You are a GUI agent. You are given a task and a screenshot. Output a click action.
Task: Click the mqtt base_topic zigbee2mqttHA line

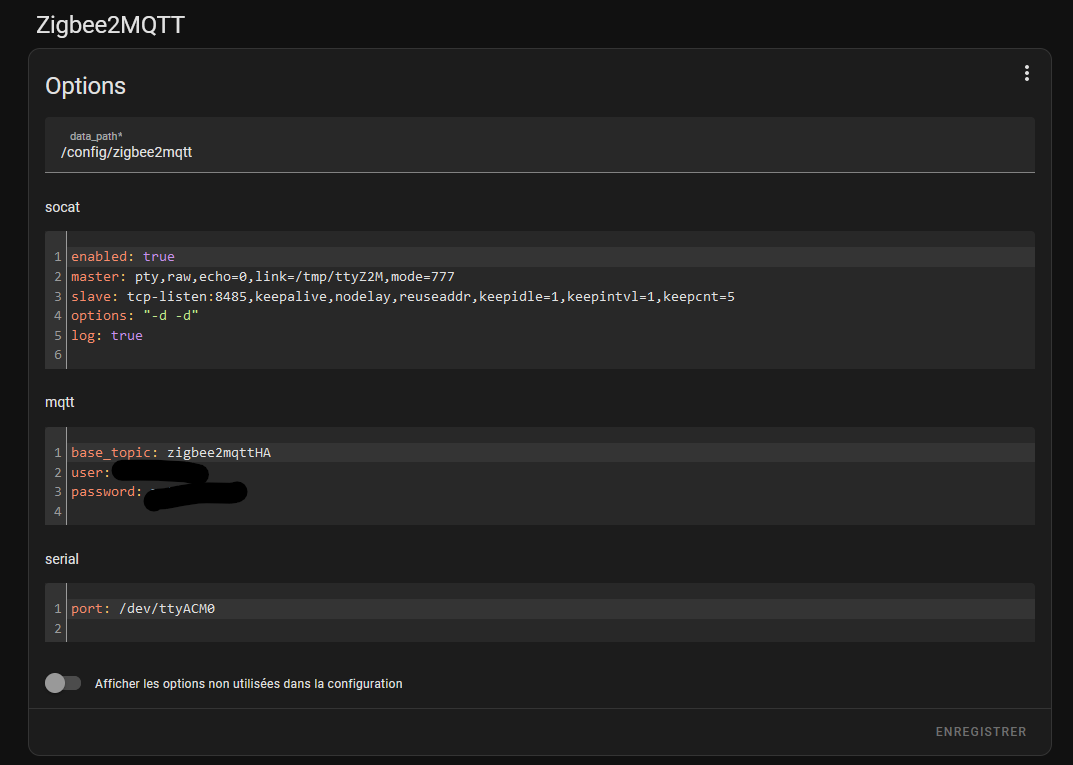coord(171,453)
